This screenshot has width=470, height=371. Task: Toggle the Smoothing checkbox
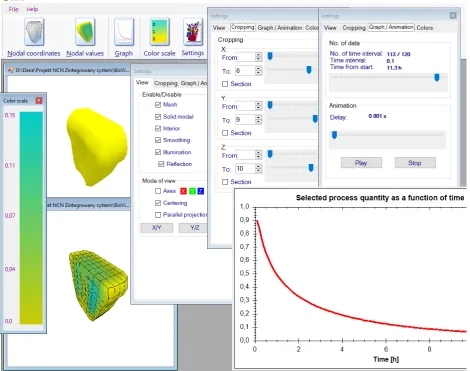[x=158, y=140]
